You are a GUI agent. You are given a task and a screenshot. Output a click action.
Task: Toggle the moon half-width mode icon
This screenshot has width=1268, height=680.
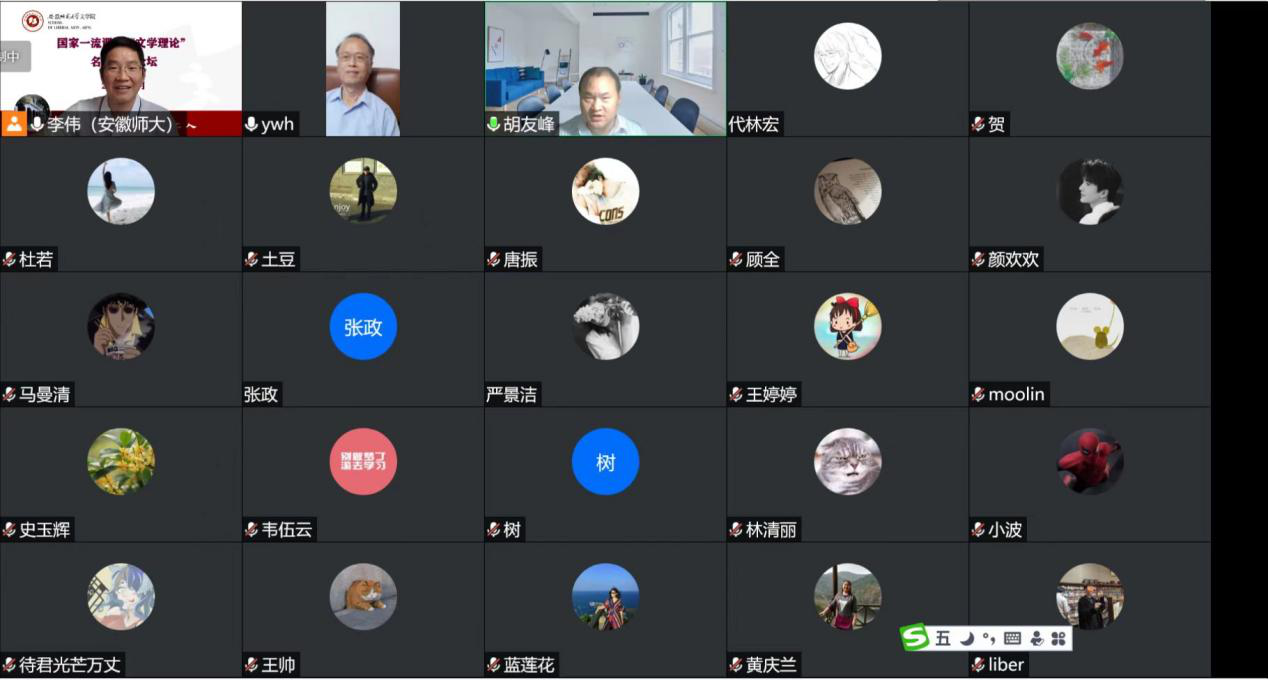967,638
